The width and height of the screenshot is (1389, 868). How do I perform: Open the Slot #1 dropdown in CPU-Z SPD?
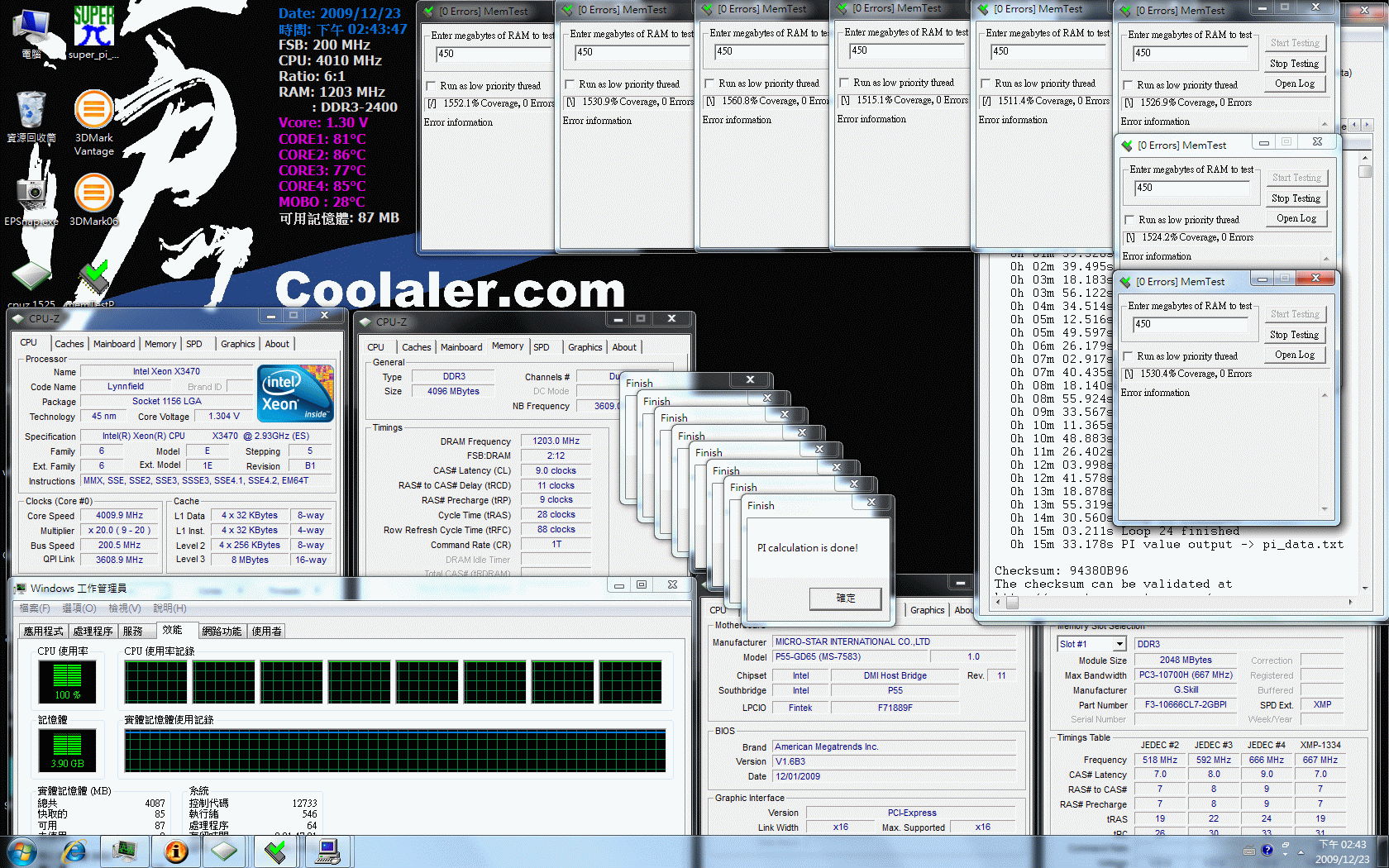(x=1119, y=644)
